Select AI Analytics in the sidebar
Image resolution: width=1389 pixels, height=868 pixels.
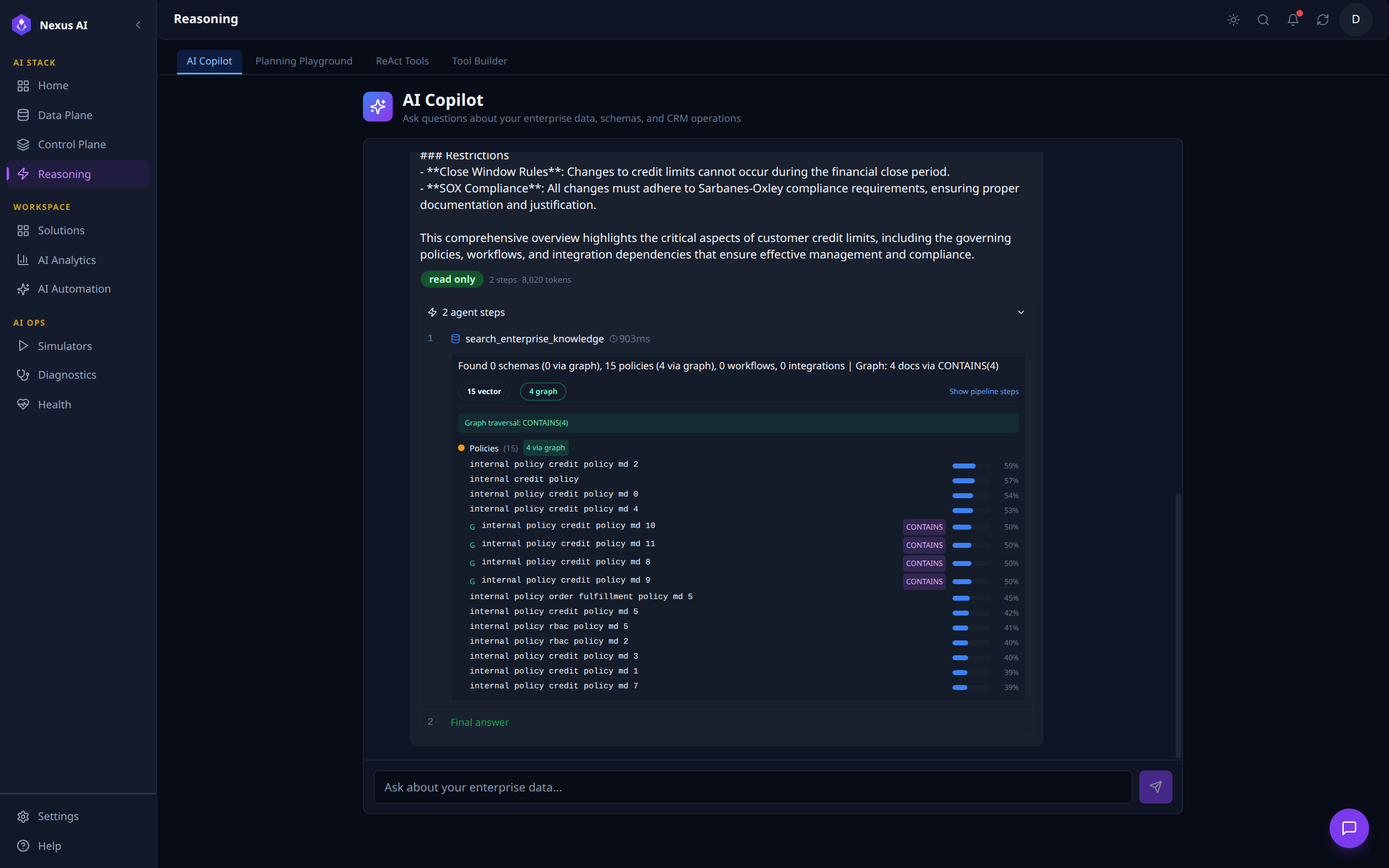[78, 260]
